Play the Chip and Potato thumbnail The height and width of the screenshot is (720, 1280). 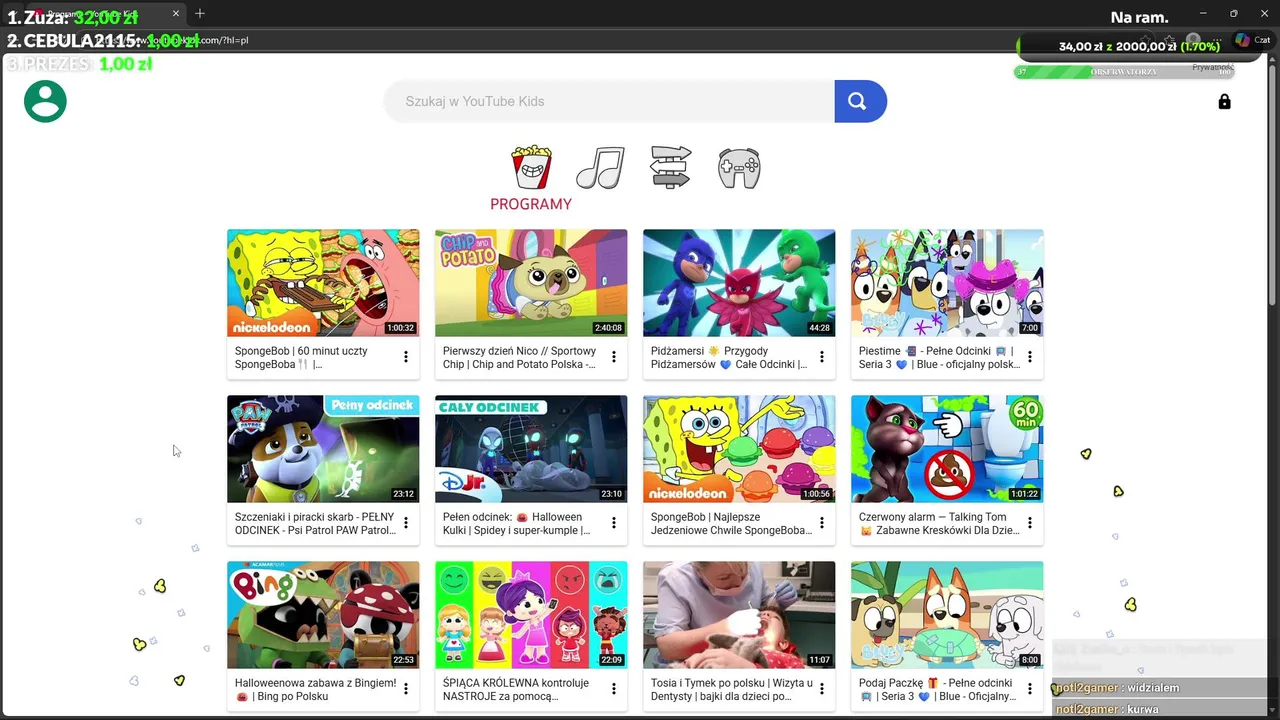(x=531, y=283)
